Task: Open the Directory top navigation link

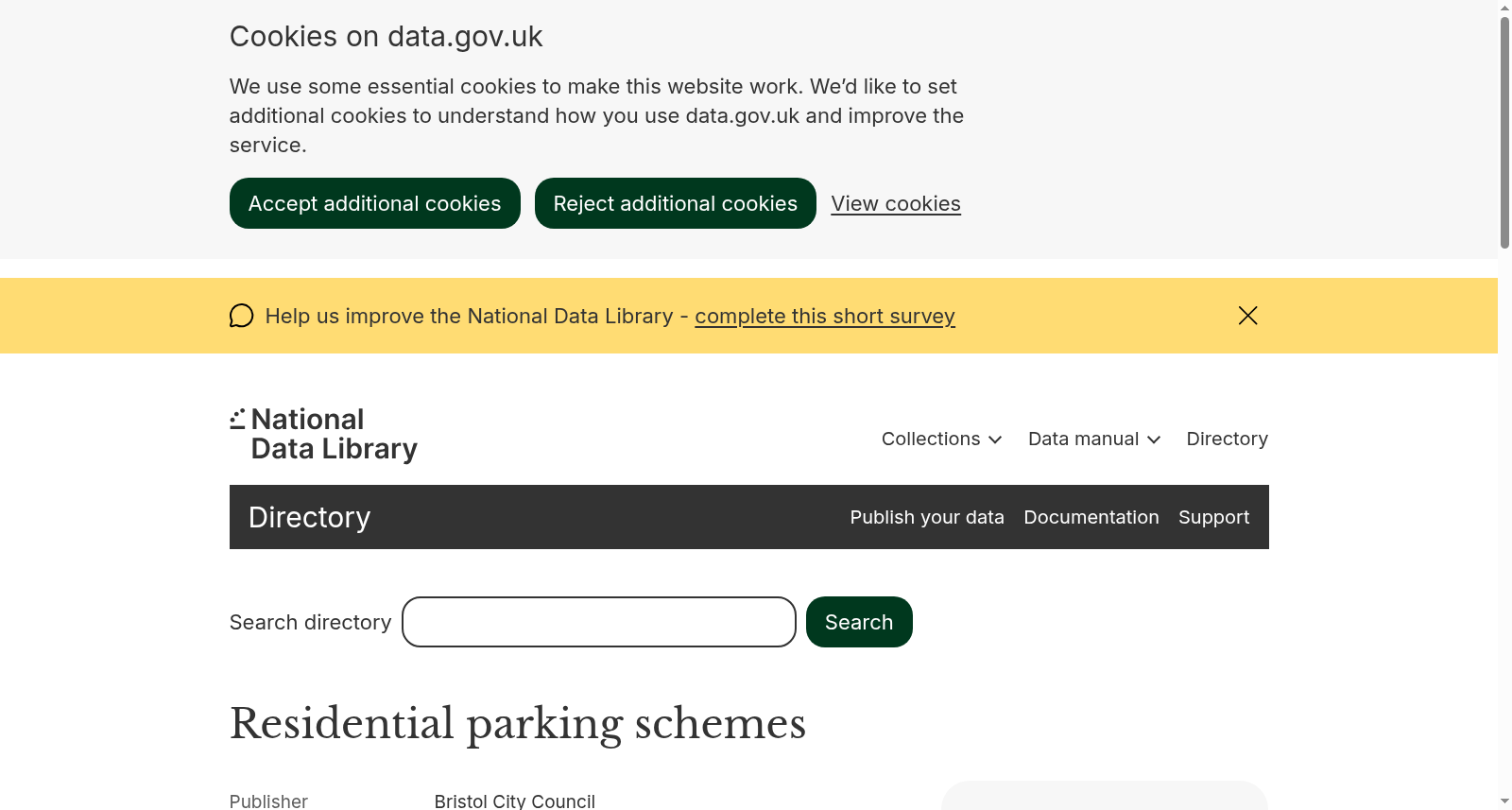Action: [x=1227, y=439]
